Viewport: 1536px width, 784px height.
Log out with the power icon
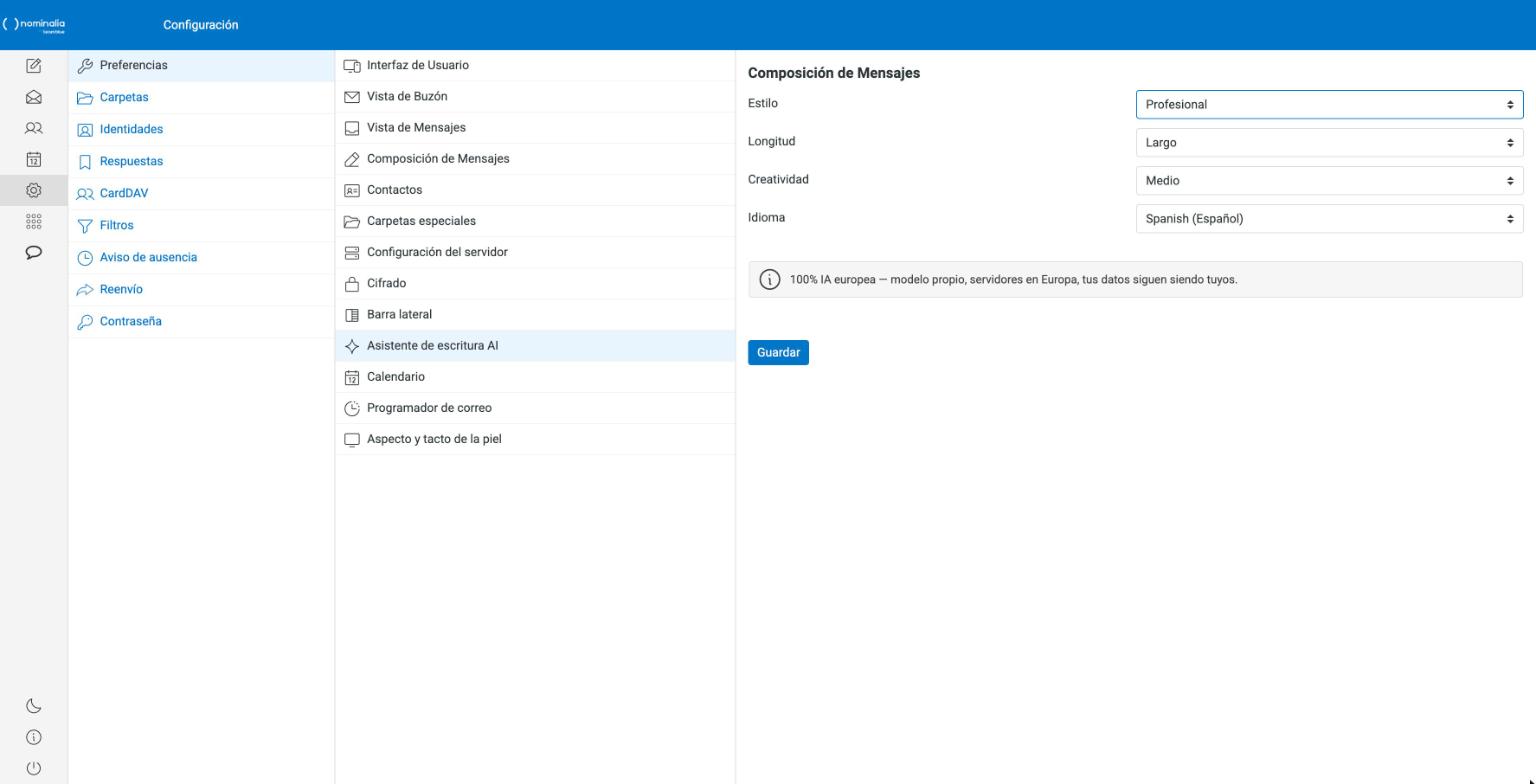[x=33, y=768]
